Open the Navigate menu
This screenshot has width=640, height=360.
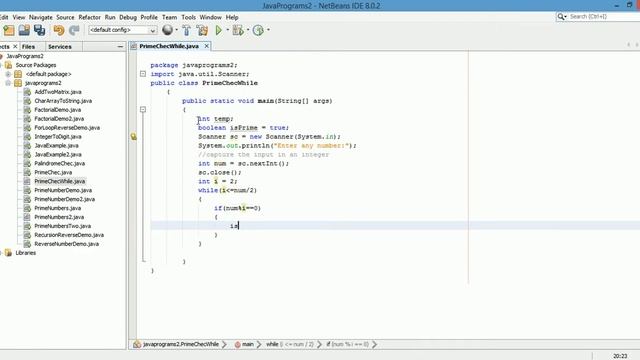coord(41,17)
